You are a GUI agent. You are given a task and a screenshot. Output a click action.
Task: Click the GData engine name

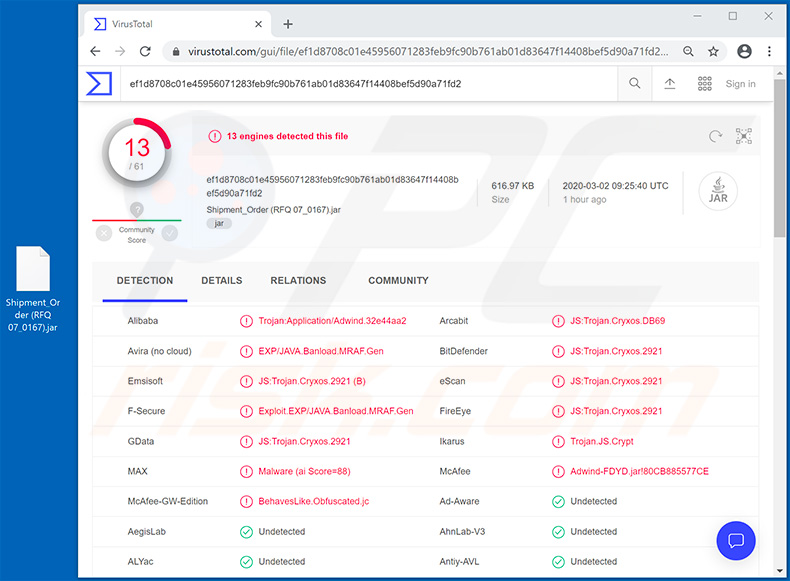coord(141,441)
